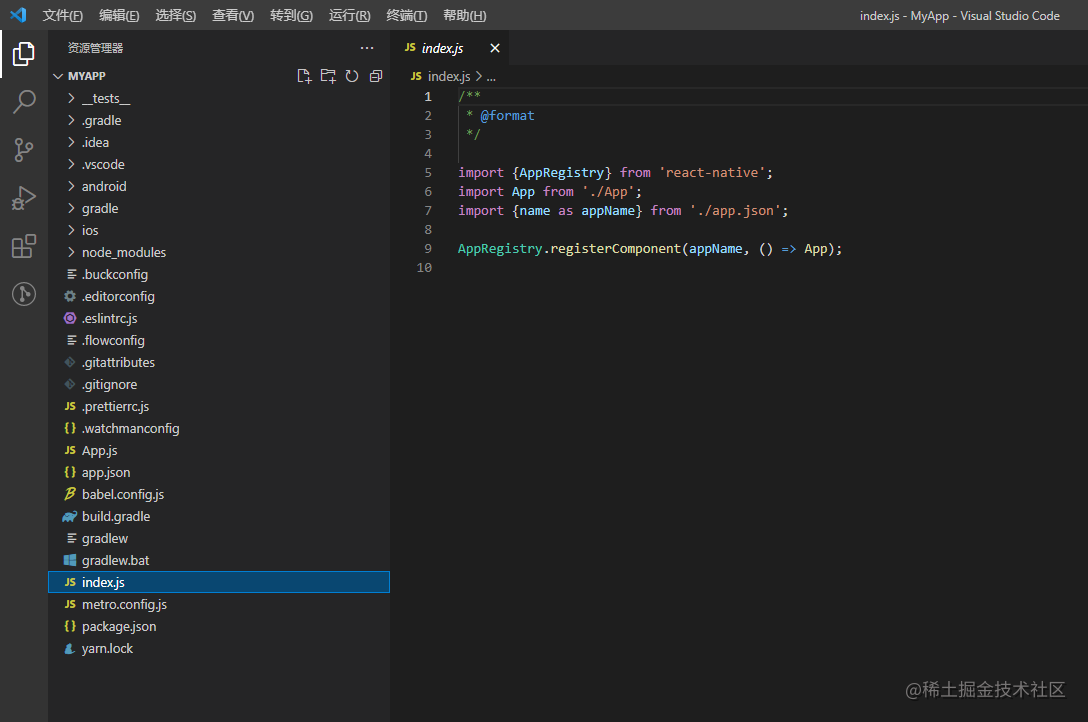The height and width of the screenshot is (722, 1088).
Task: Click the index.js breadcrumb item
Action: click(448, 76)
